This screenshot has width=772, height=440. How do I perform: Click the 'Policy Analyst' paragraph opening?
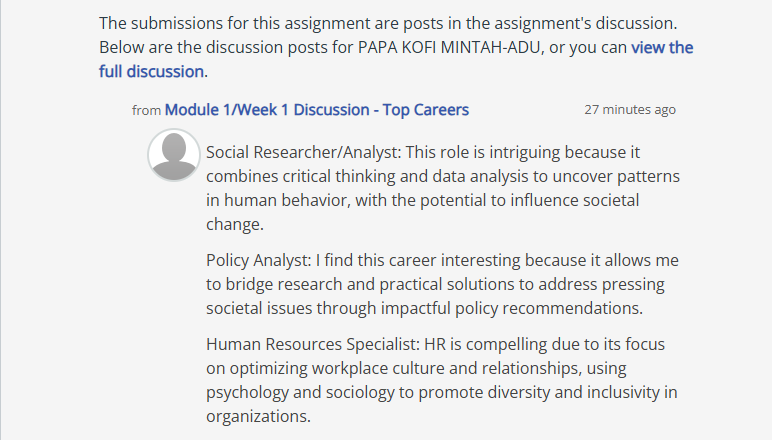pos(258,260)
